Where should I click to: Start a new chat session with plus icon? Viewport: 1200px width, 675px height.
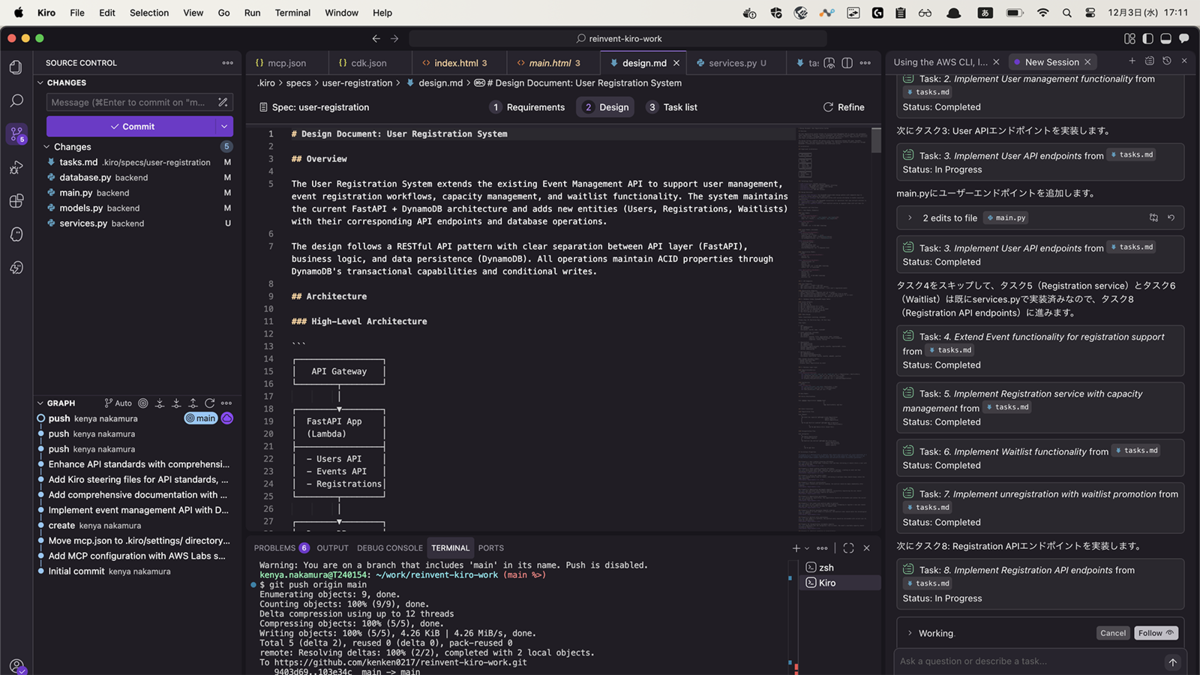[x=1132, y=61]
